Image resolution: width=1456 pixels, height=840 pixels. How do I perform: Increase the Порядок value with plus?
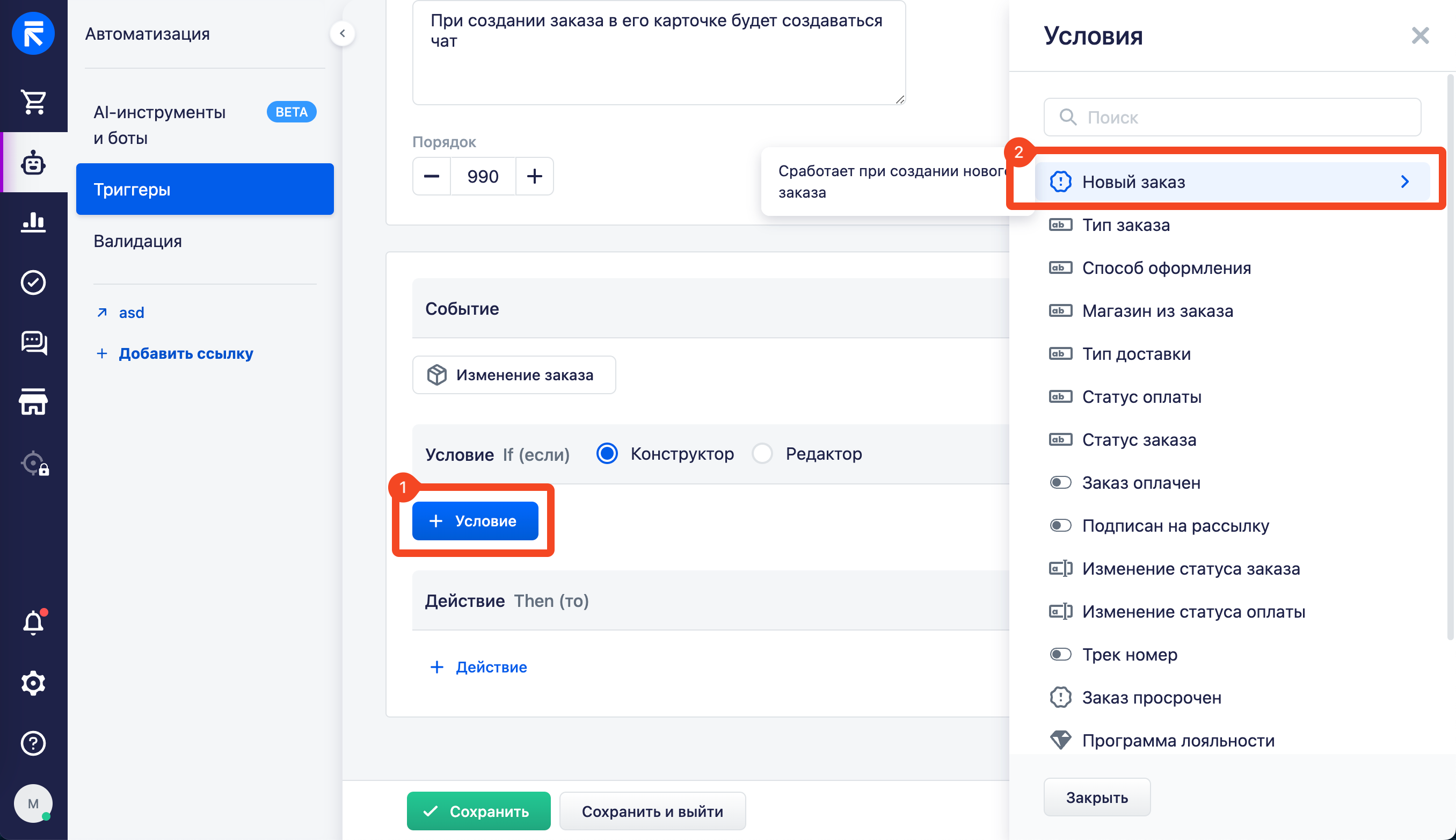coord(534,176)
